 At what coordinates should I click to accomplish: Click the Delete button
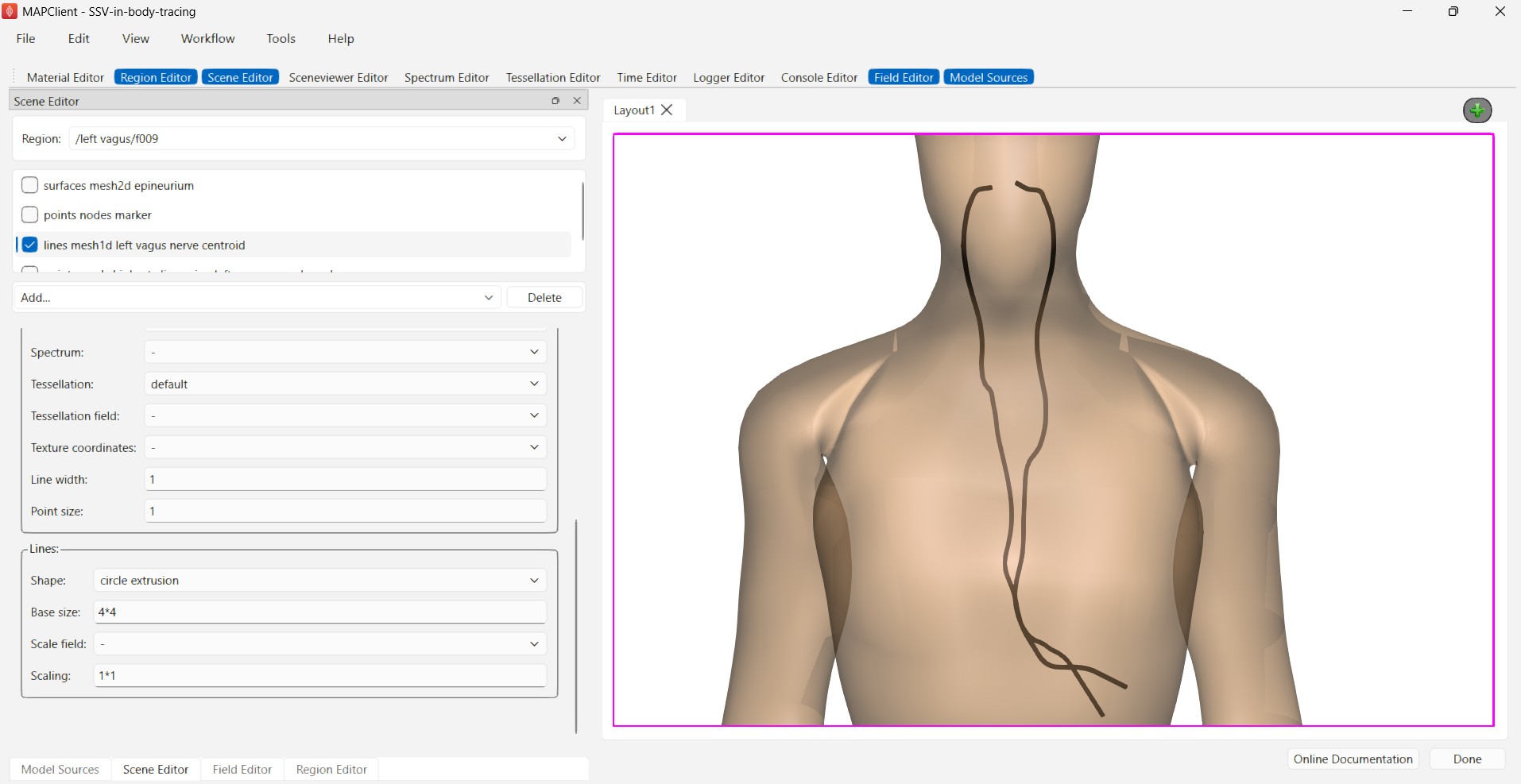(544, 297)
